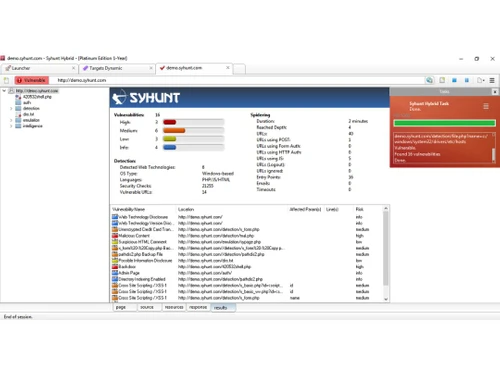Image resolution: width=500 pixels, height=375 pixels.
Task: Click the Medium severity orange bar
Action: (174, 131)
